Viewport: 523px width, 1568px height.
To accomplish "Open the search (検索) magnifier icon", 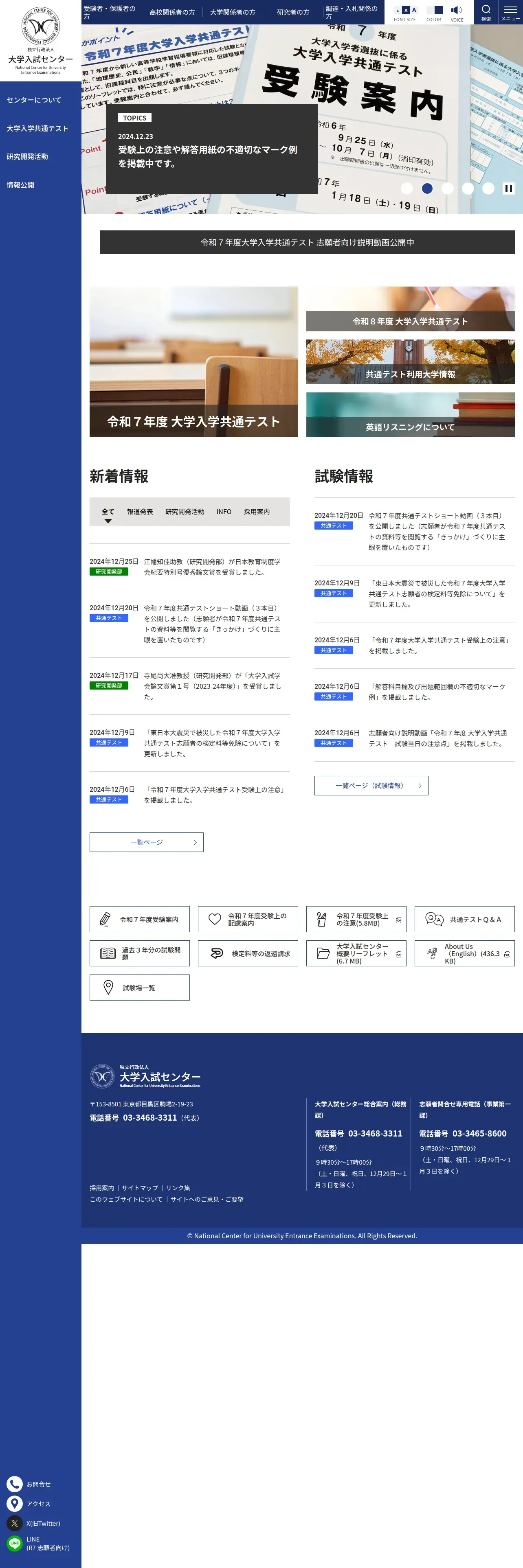I will [x=486, y=9].
